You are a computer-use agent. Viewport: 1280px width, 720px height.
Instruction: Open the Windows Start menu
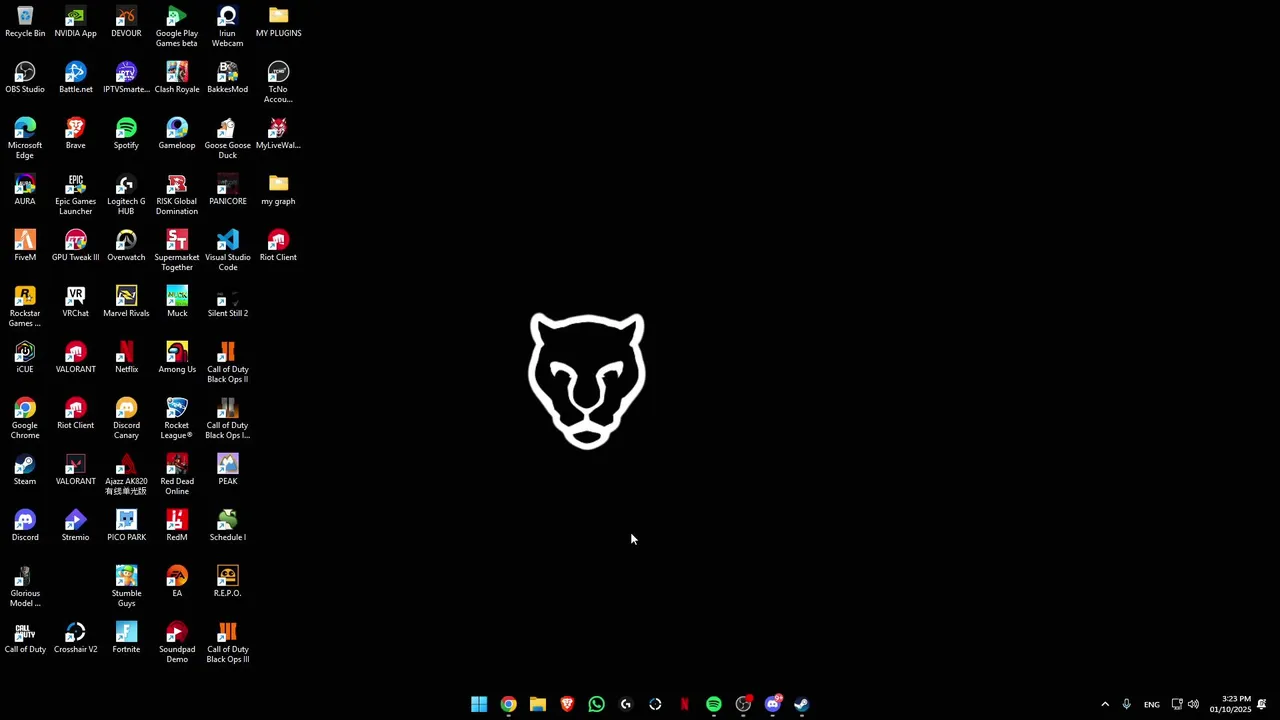[x=479, y=704]
